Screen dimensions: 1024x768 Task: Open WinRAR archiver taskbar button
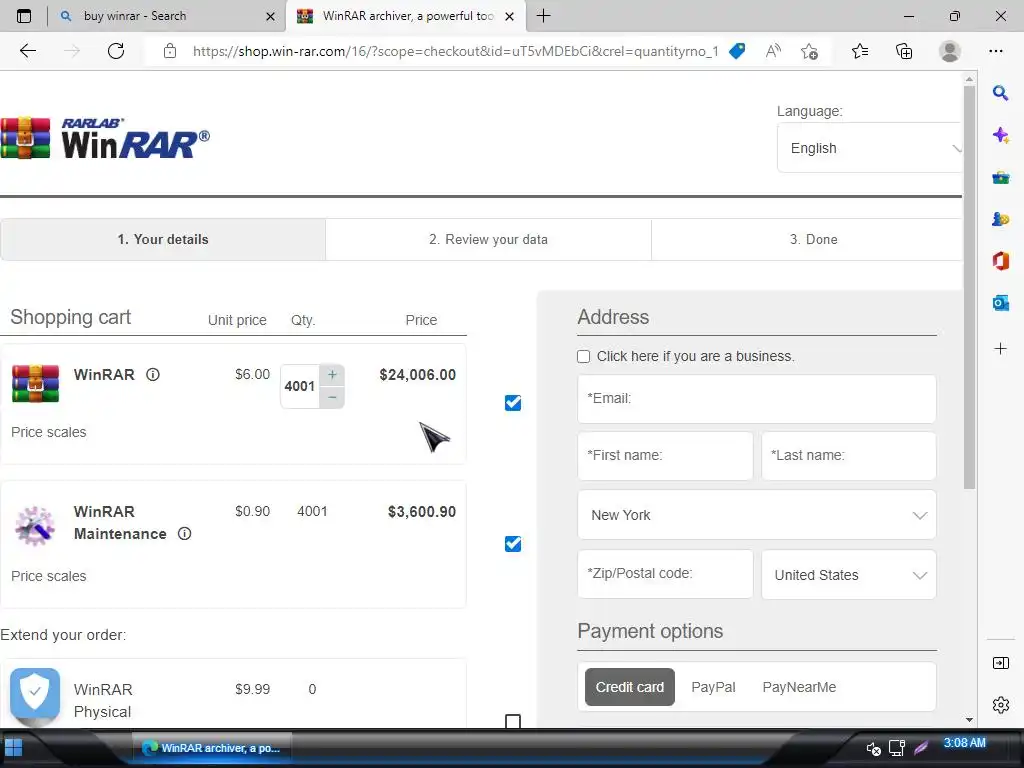click(212, 748)
